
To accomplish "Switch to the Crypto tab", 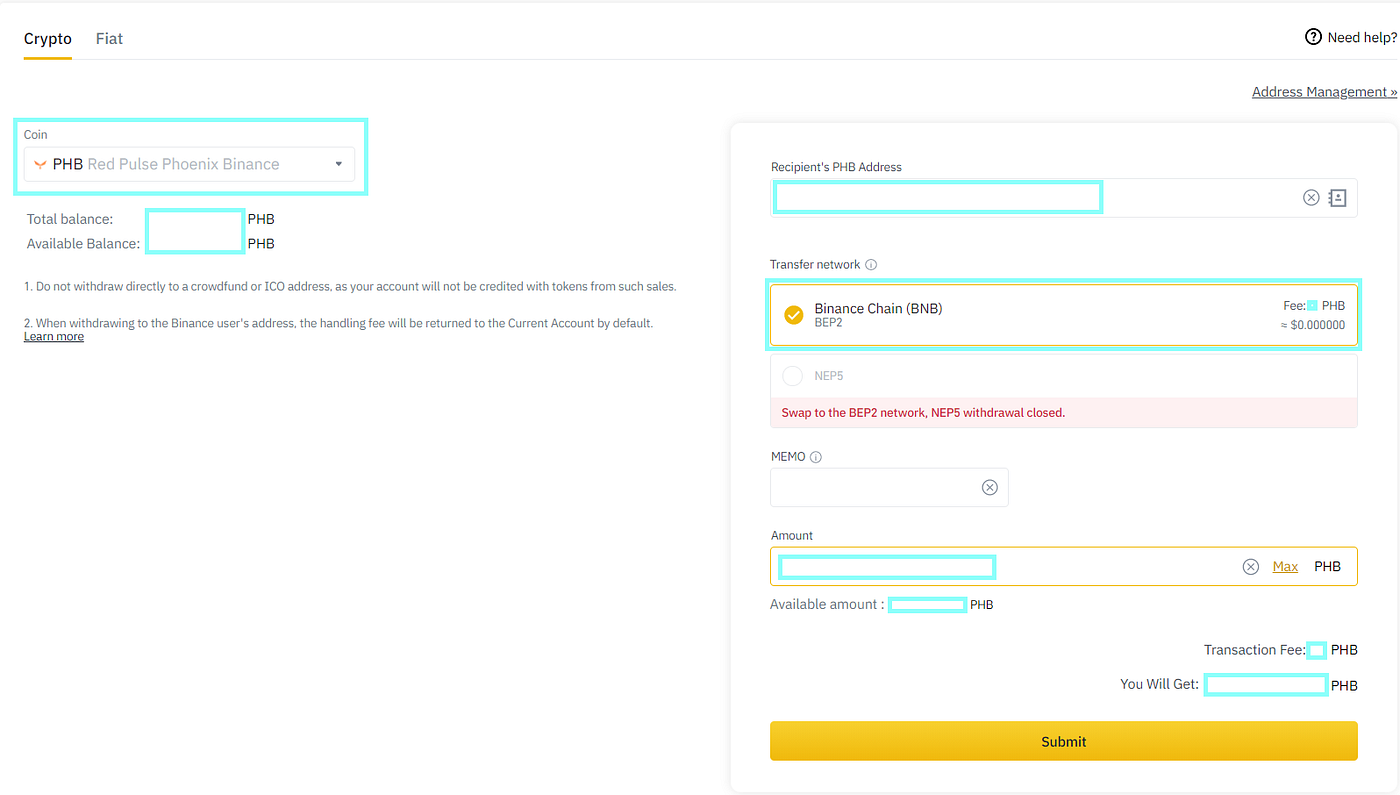I will pyautogui.click(x=48, y=39).
